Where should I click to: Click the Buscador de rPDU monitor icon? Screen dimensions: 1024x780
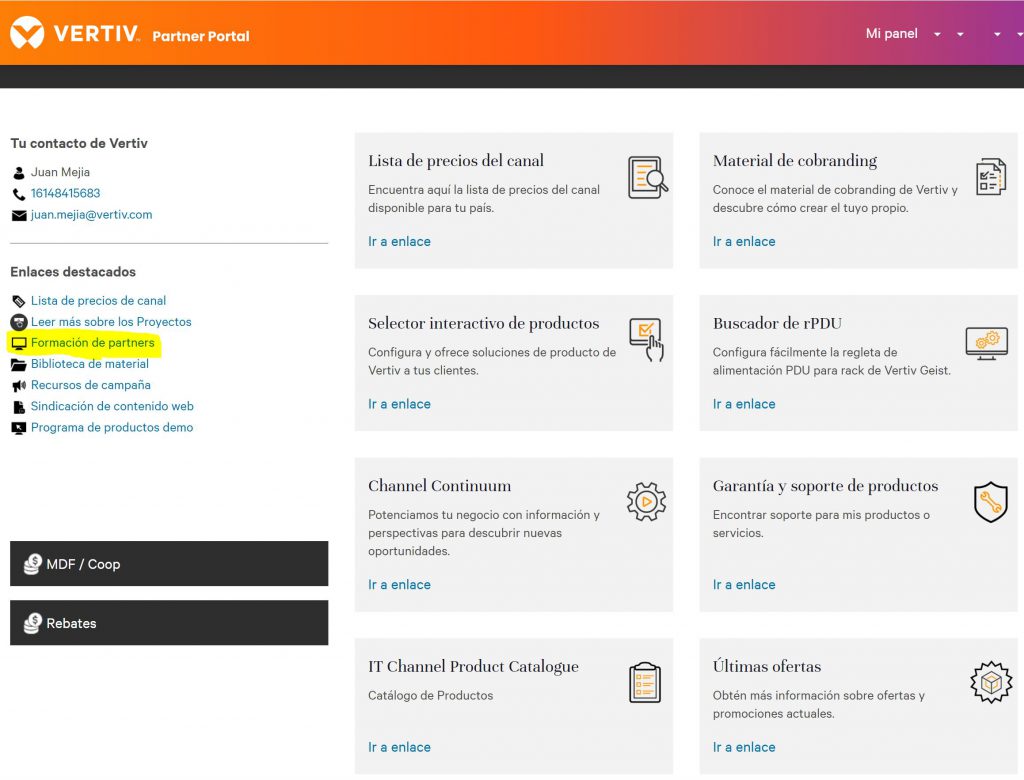point(986,342)
